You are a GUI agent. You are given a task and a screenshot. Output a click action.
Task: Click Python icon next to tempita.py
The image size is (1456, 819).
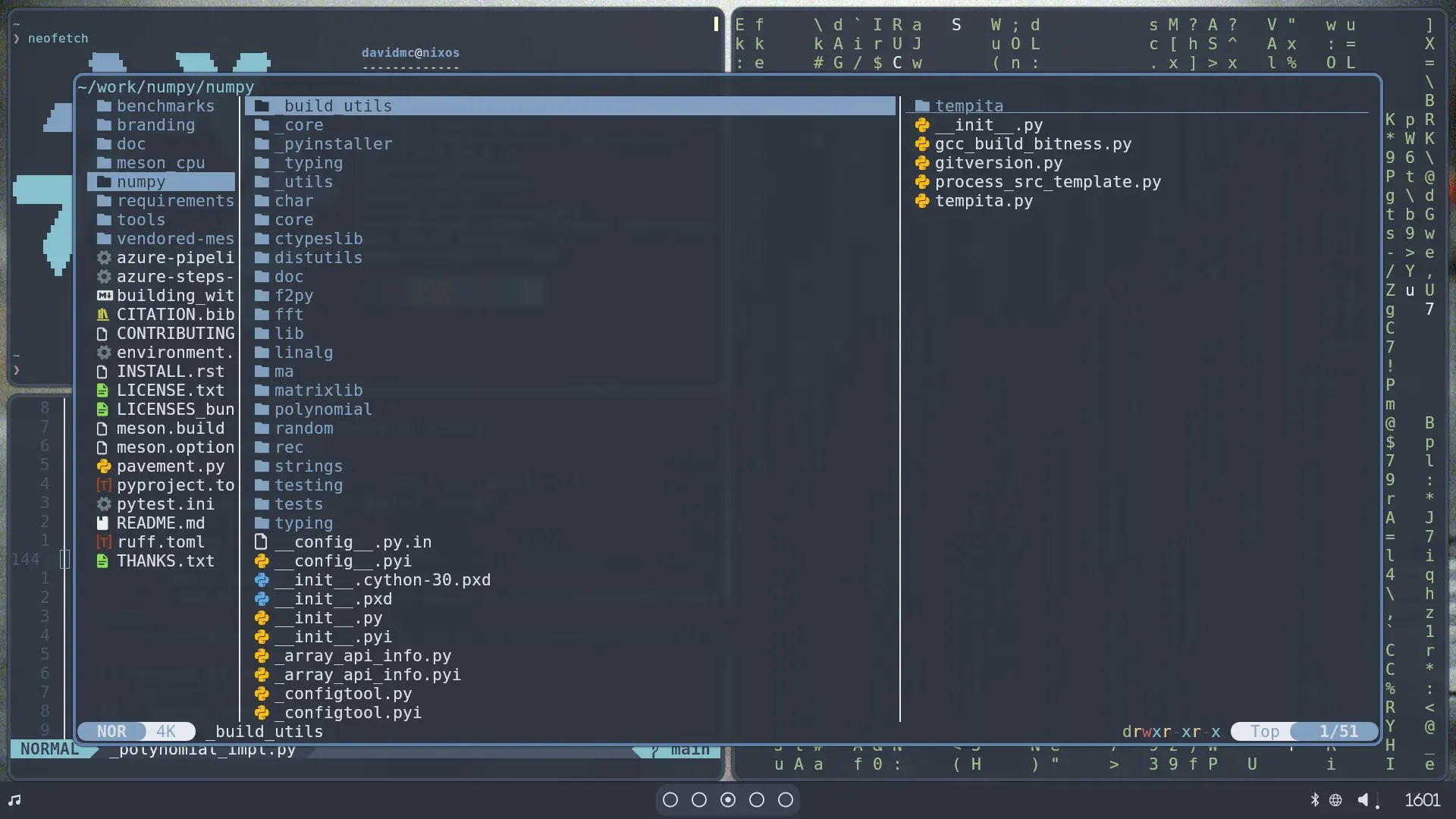[x=922, y=201]
